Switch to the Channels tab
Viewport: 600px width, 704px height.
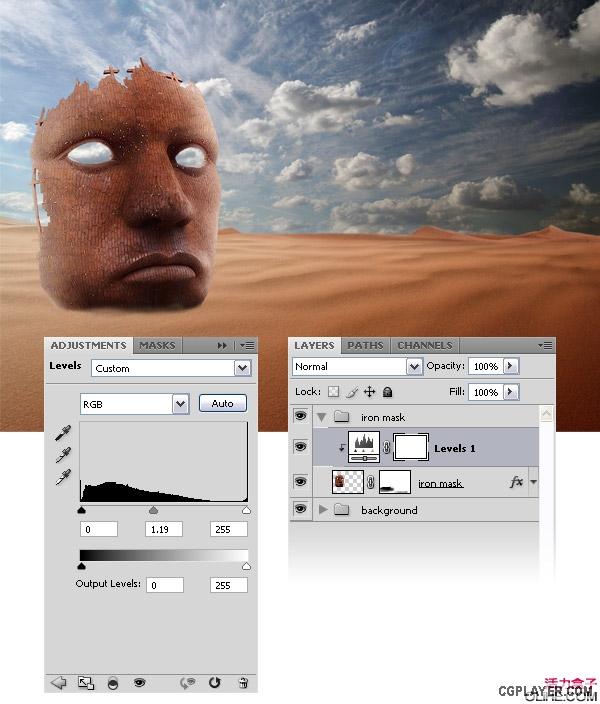point(425,345)
